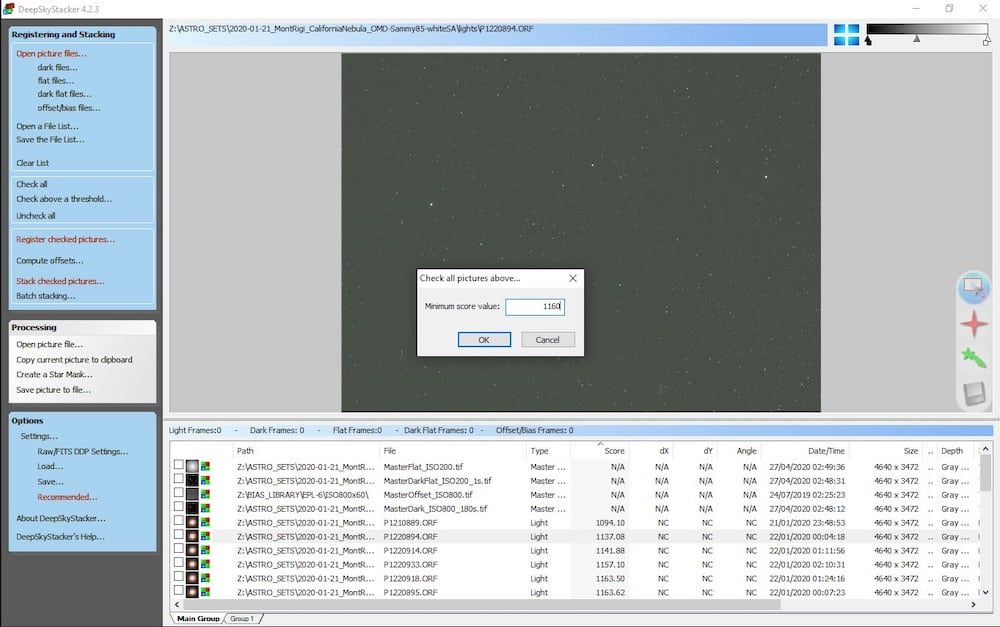This screenshot has height=627, width=1000.
Task: Select the green comet tool icon
Action: coord(974,358)
